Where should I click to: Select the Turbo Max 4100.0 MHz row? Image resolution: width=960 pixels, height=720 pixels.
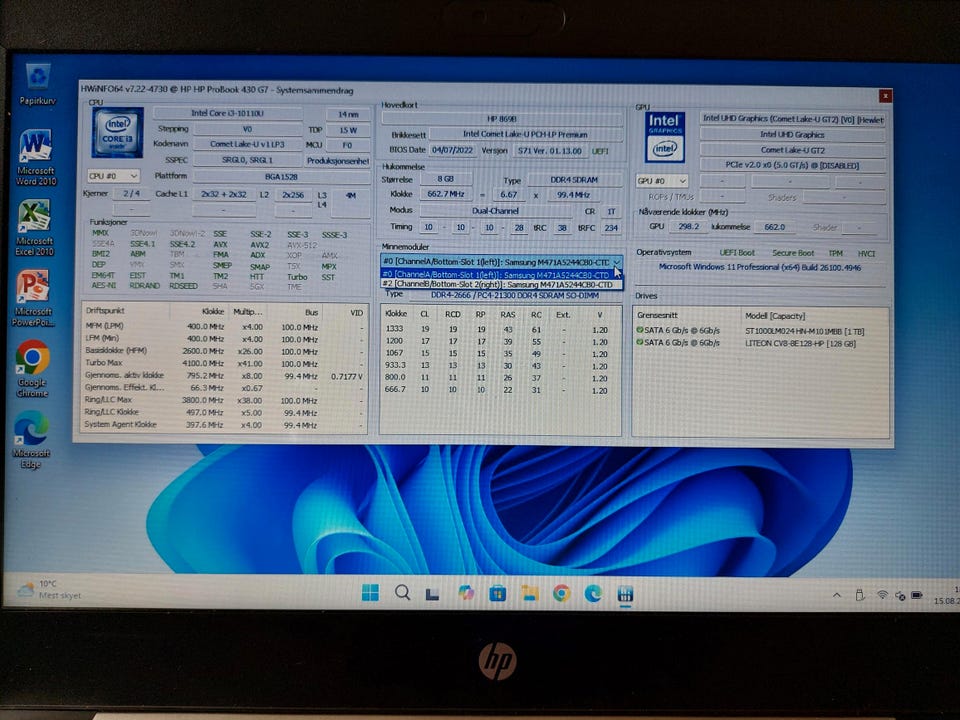pos(225,363)
